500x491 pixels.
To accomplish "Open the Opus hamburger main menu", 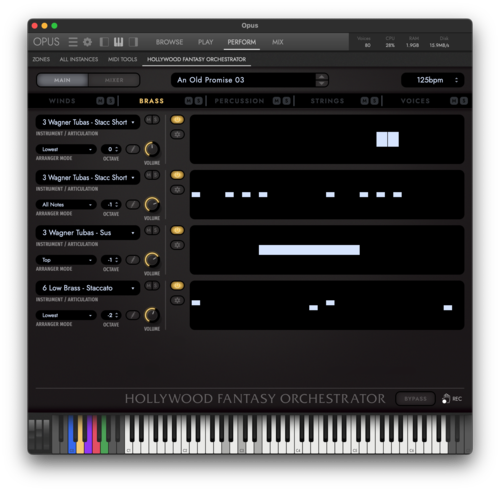I will pos(73,42).
